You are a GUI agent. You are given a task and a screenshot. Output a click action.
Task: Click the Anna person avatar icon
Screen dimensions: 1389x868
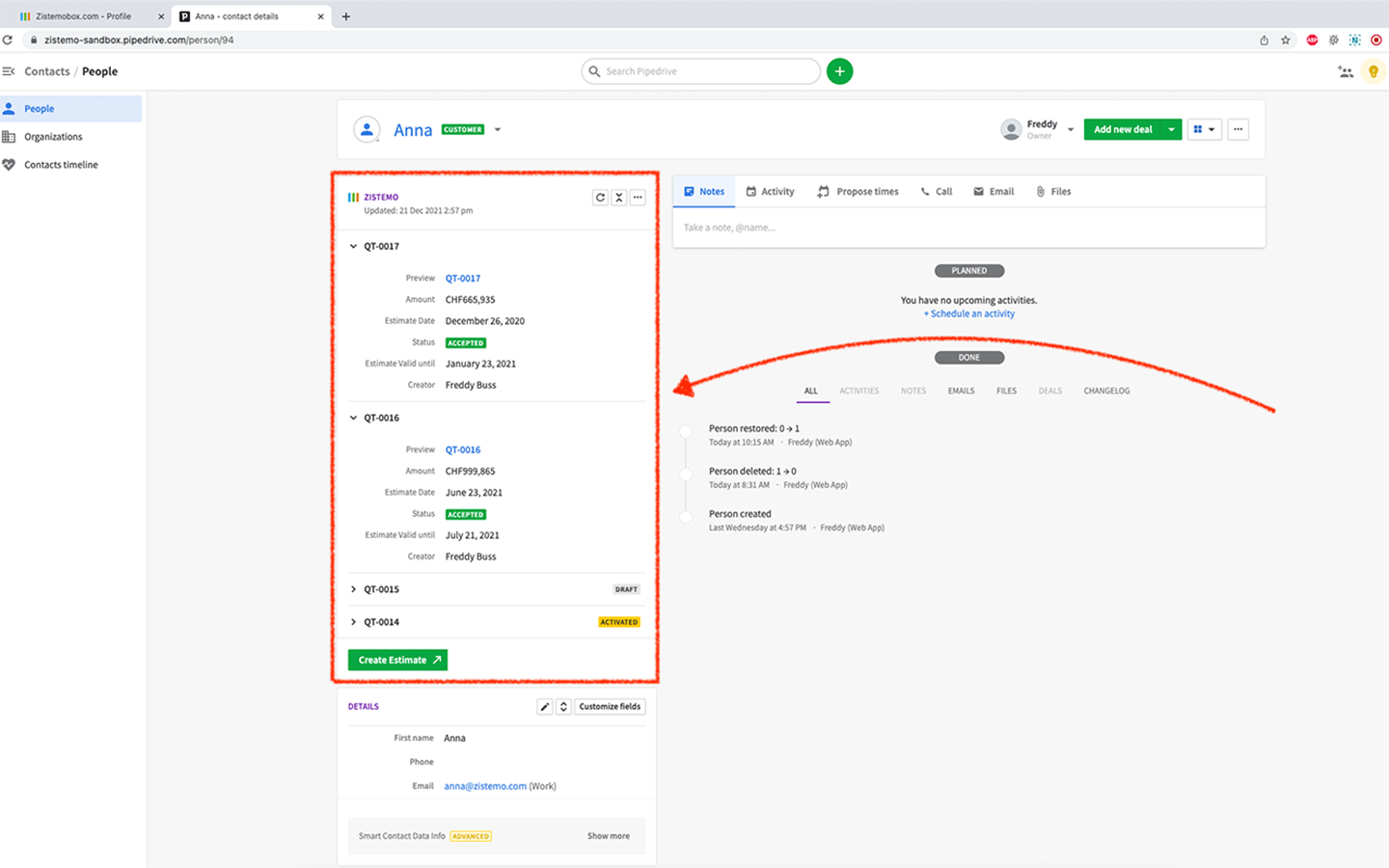[x=367, y=129]
